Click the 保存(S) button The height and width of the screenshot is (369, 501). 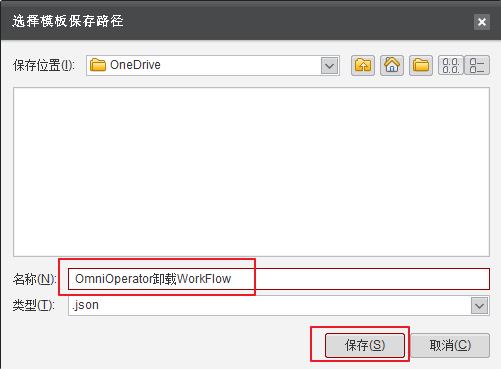(365, 345)
